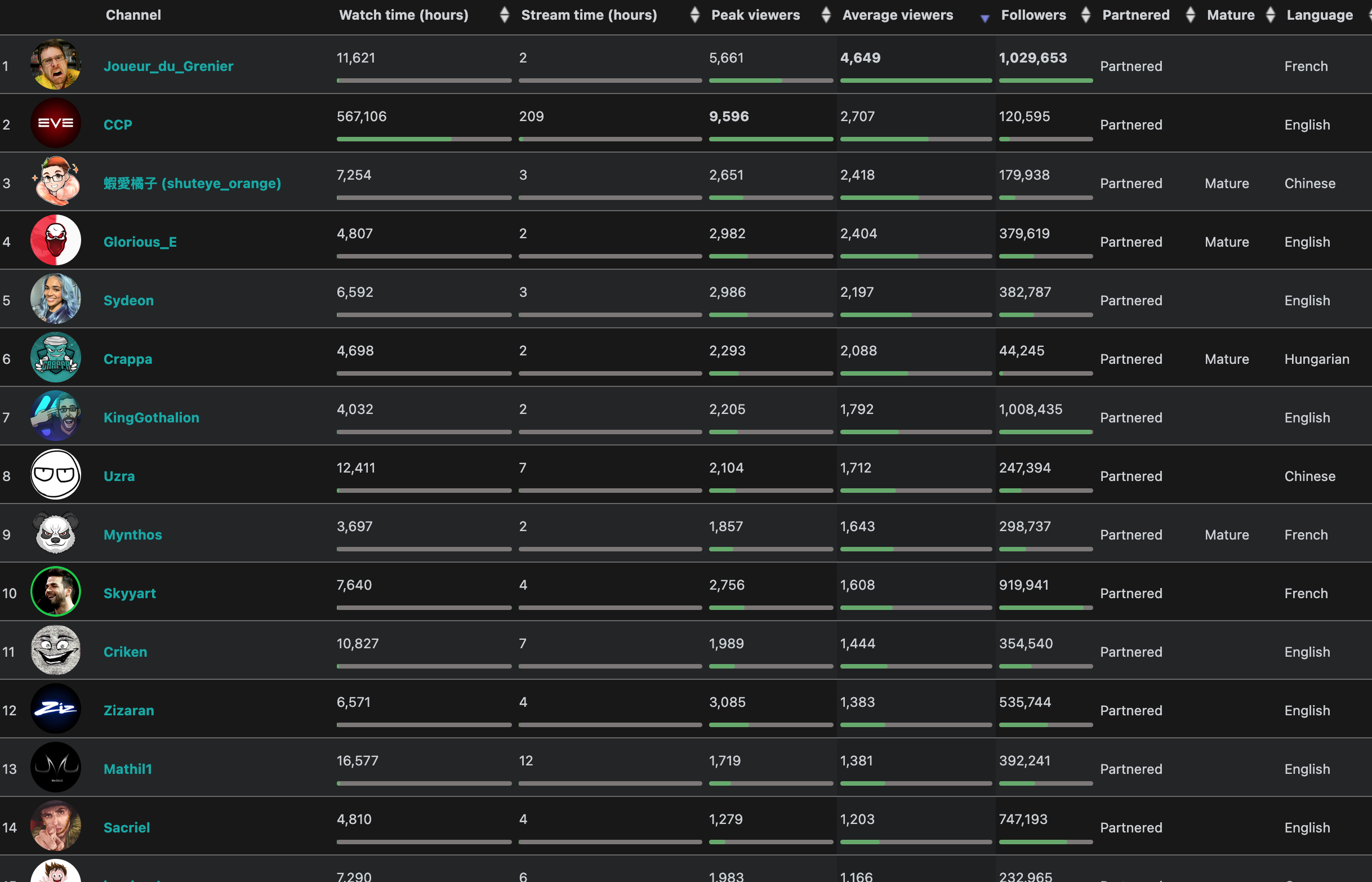Click Sacriel avatar thumbnail
This screenshot has height=882, width=1372.
[56, 825]
